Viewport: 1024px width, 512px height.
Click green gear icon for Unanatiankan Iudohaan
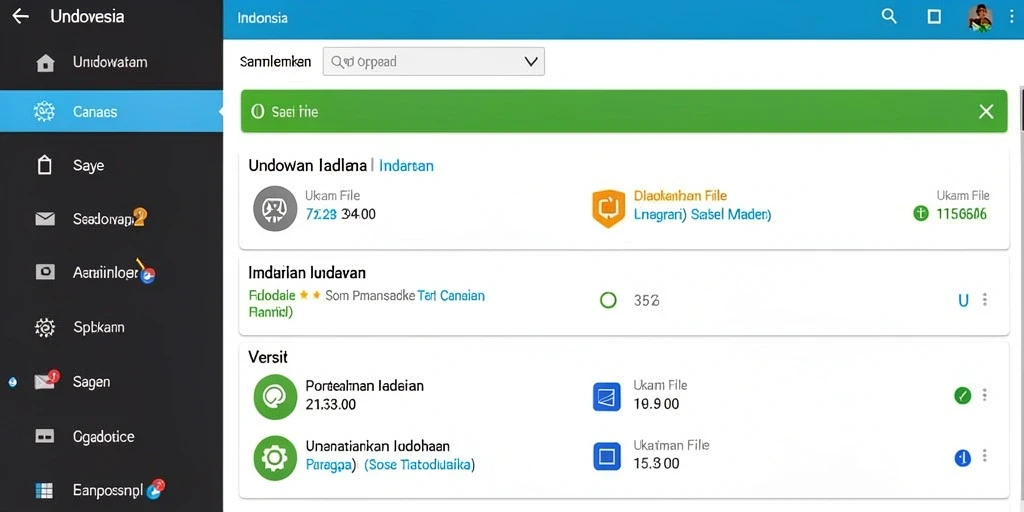click(275, 457)
